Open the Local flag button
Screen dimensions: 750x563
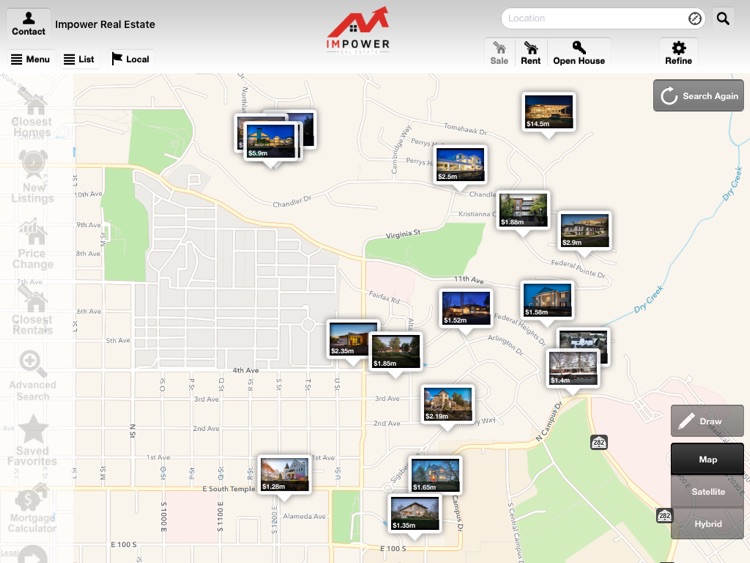click(130, 59)
